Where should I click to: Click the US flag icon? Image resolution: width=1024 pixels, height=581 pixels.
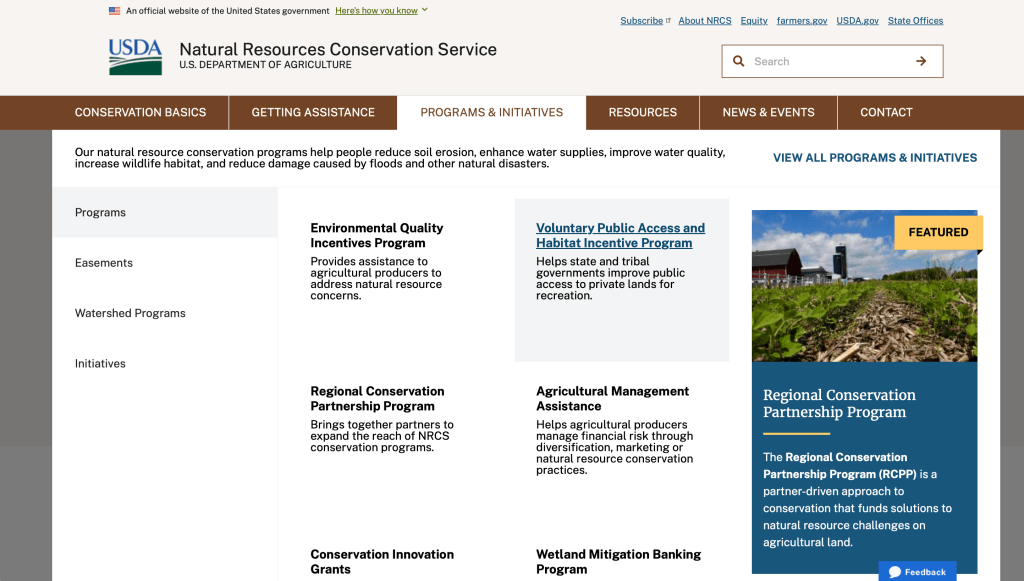pyautogui.click(x=115, y=11)
